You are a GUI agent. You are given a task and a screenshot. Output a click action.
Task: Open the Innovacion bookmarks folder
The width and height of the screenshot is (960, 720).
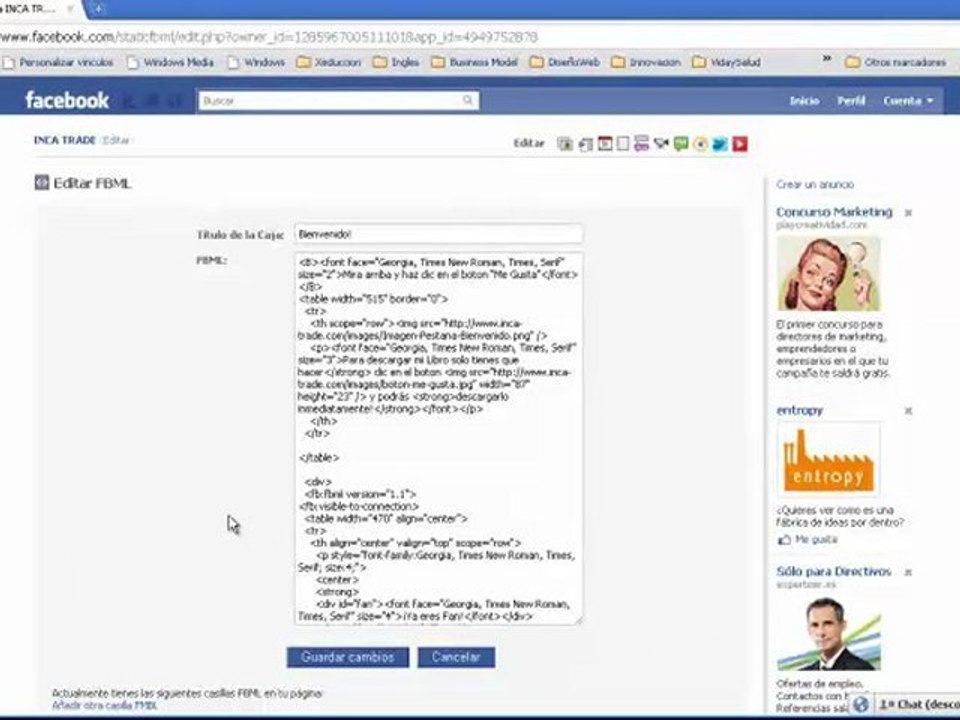click(646, 62)
